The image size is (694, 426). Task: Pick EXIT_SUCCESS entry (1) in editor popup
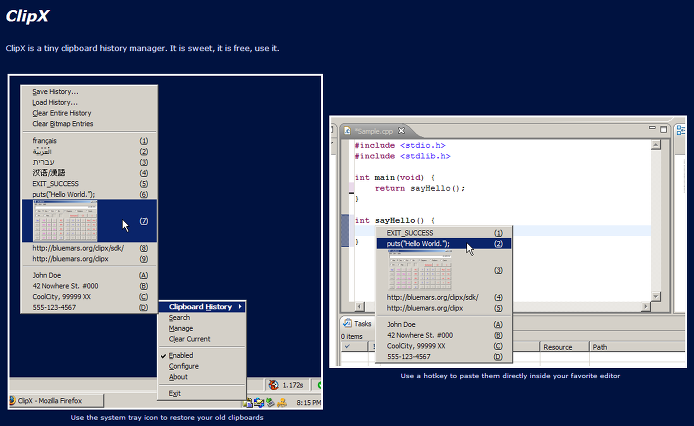click(444, 232)
